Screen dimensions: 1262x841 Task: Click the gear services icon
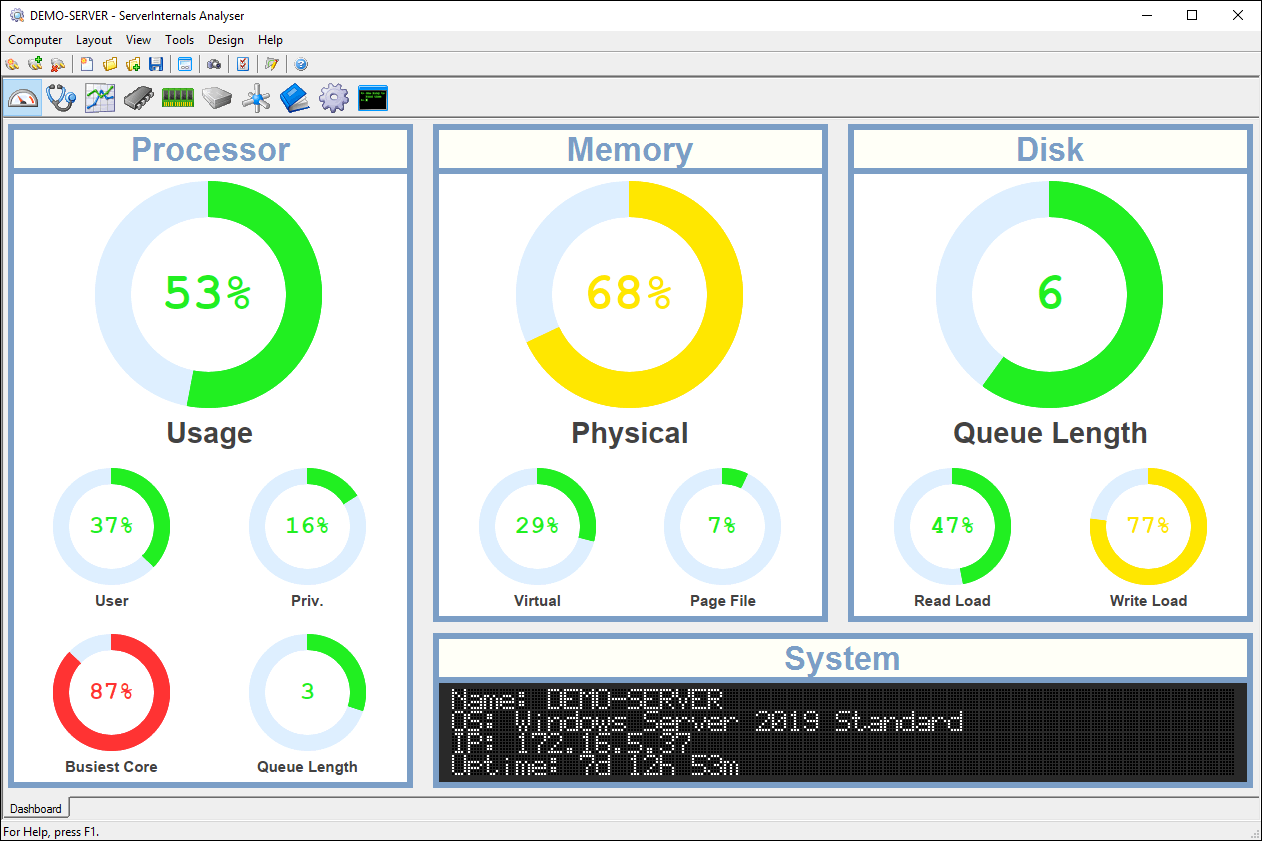pyautogui.click(x=333, y=98)
